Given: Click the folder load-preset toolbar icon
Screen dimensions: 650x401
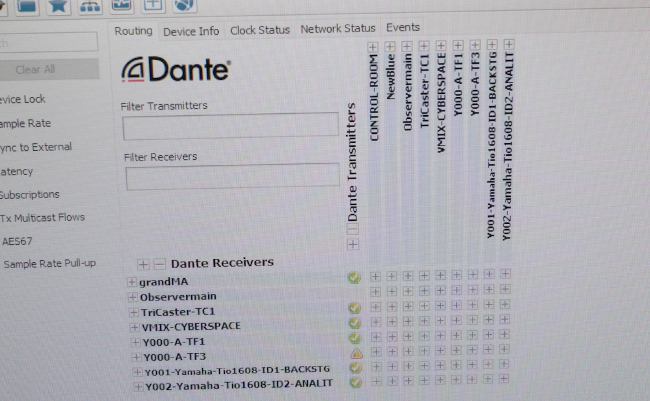Looking at the screenshot, I should click(27, 7).
